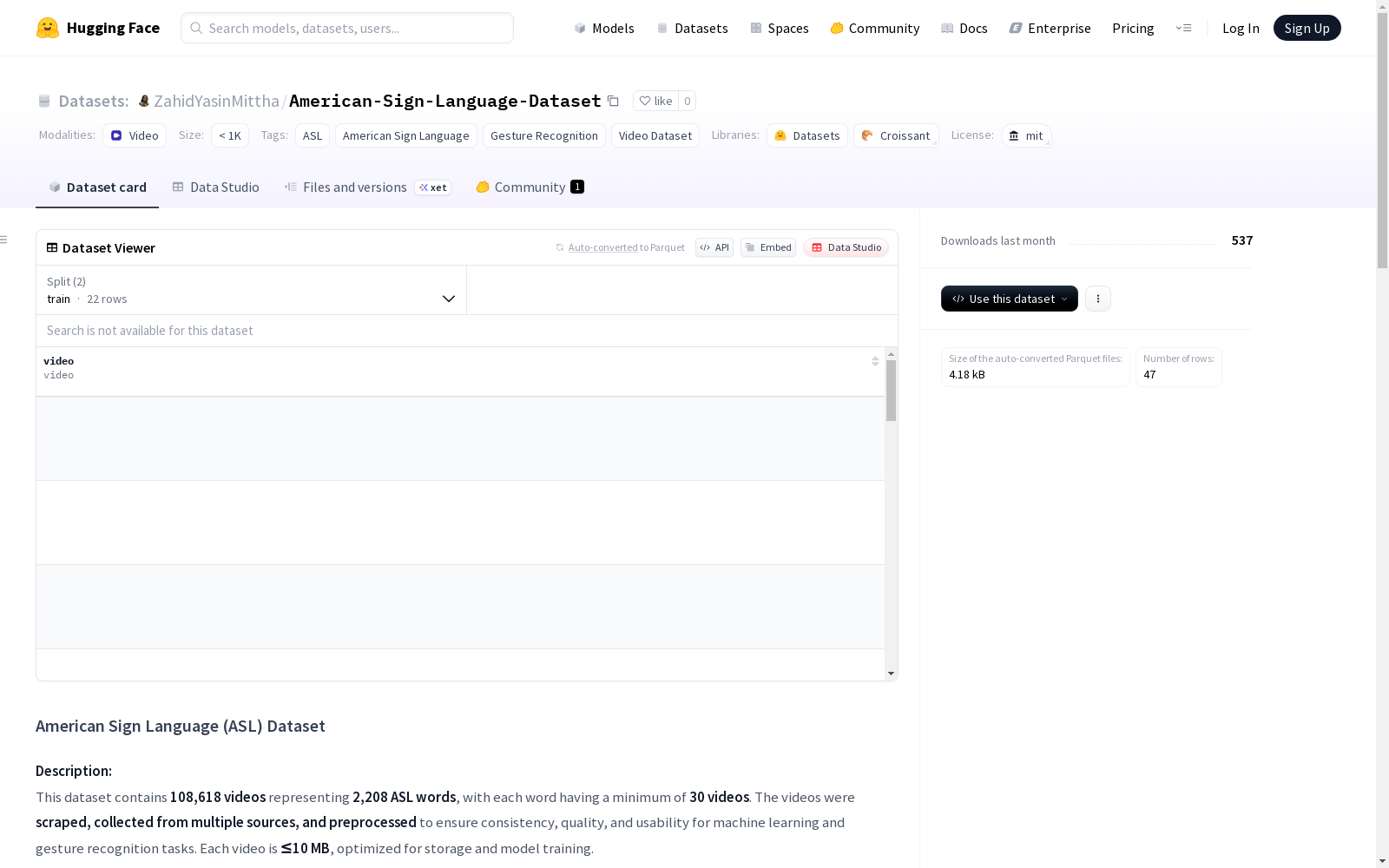Image resolution: width=1389 pixels, height=868 pixels.
Task: Go to Spaces in the top navigation
Action: tap(780, 28)
